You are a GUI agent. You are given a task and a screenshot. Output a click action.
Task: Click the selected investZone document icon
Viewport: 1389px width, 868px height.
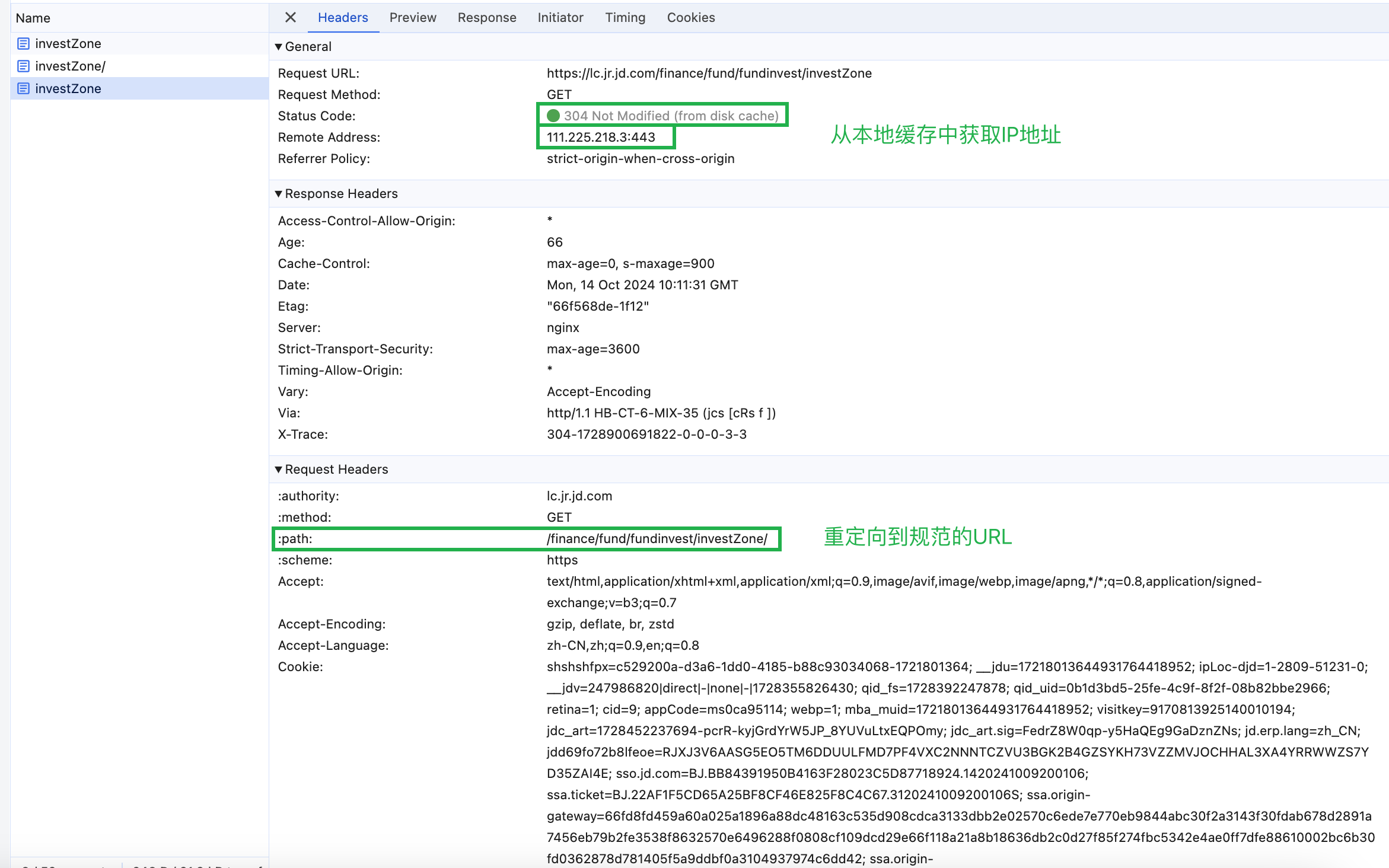[23, 88]
